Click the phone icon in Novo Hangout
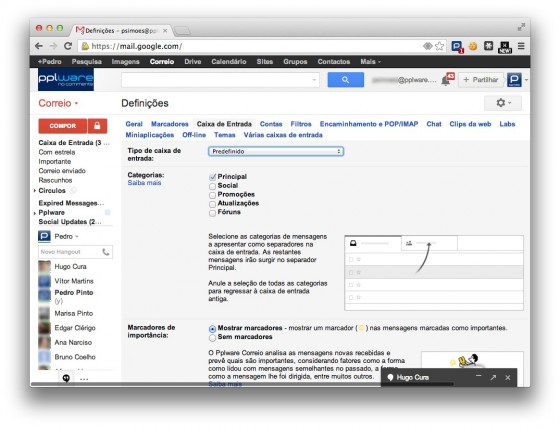Screen dimensions: 560x428 point(106,252)
